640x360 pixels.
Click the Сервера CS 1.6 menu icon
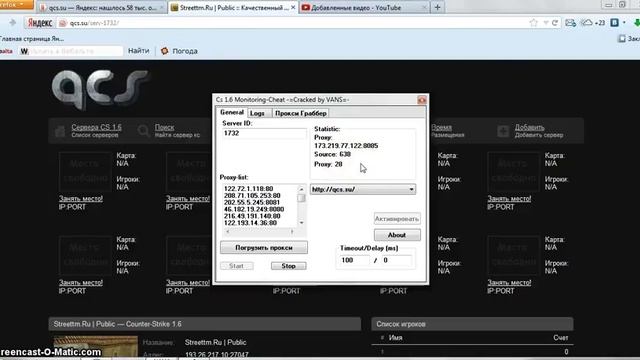[60, 131]
